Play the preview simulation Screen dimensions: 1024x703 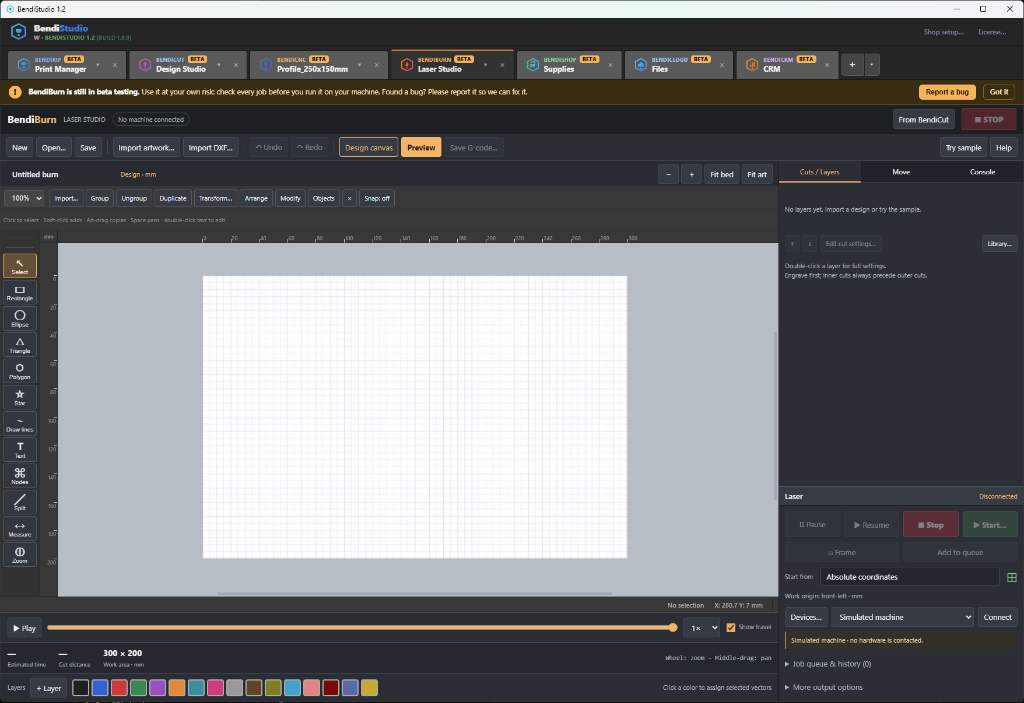(x=24, y=628)
